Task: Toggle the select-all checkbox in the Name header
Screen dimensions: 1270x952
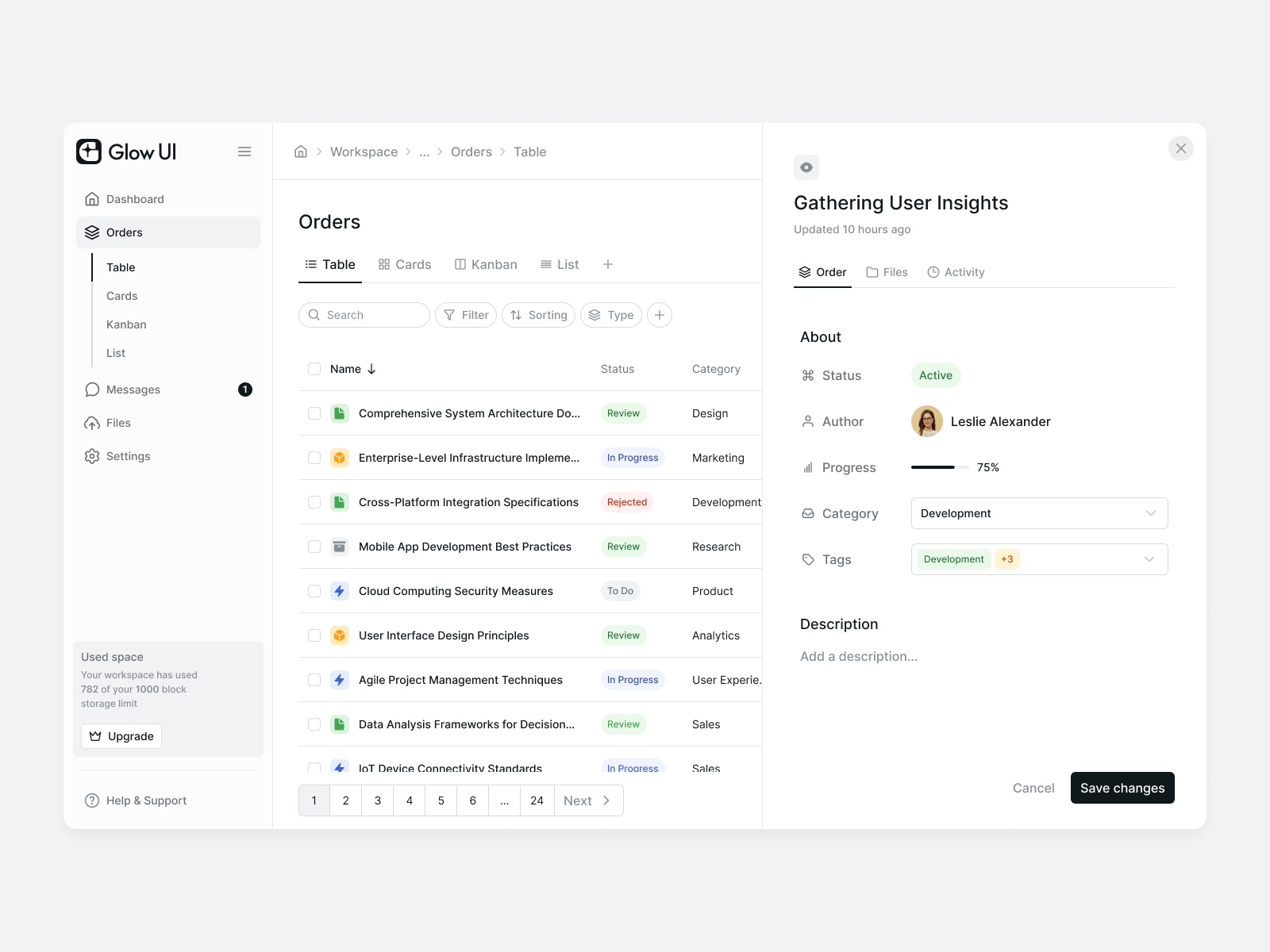Action: tap(314, 369)
